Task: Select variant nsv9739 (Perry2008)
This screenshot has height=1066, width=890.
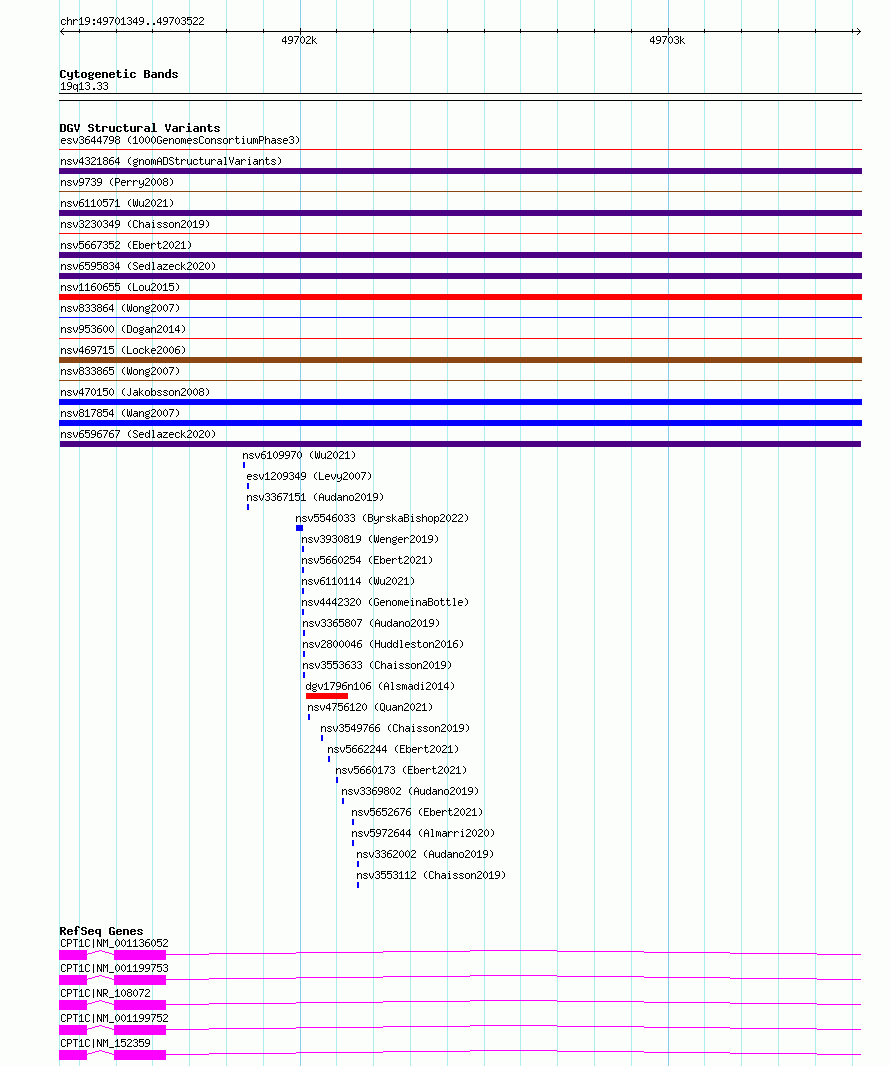Action: tap(117, 182)
